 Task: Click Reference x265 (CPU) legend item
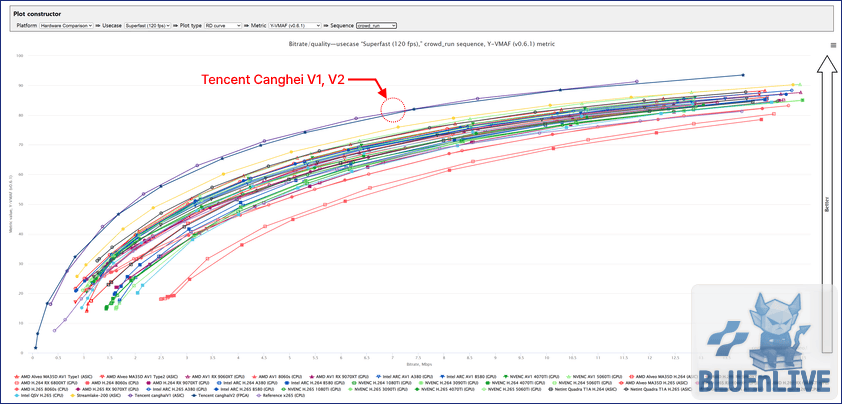click(x=282, y=395)
